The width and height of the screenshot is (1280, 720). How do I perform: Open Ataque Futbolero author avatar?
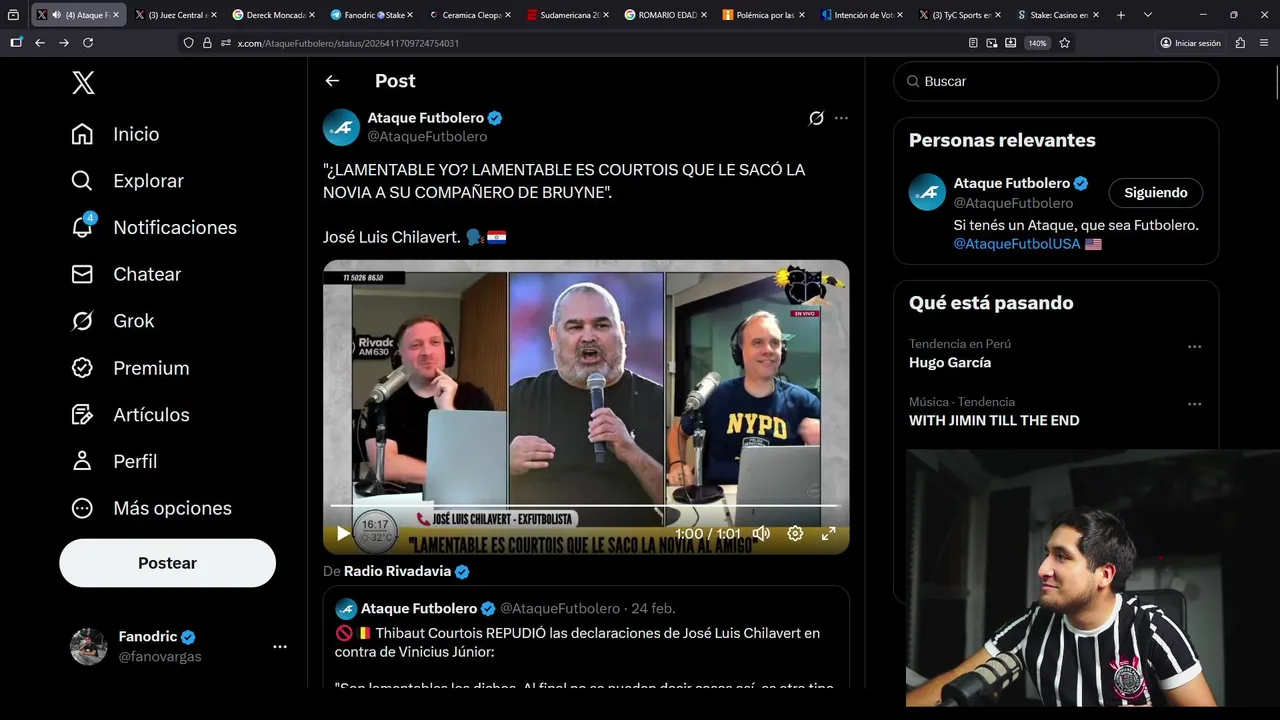pos(341,127)
